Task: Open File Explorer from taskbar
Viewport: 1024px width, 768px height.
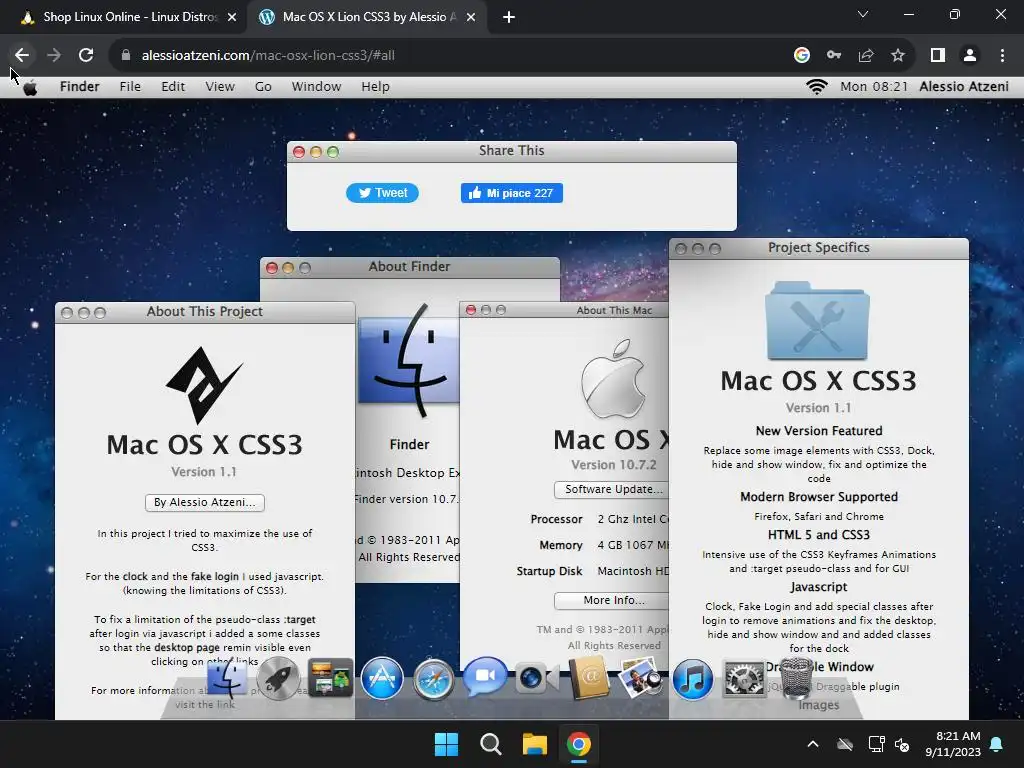Action: coord(534,744)
